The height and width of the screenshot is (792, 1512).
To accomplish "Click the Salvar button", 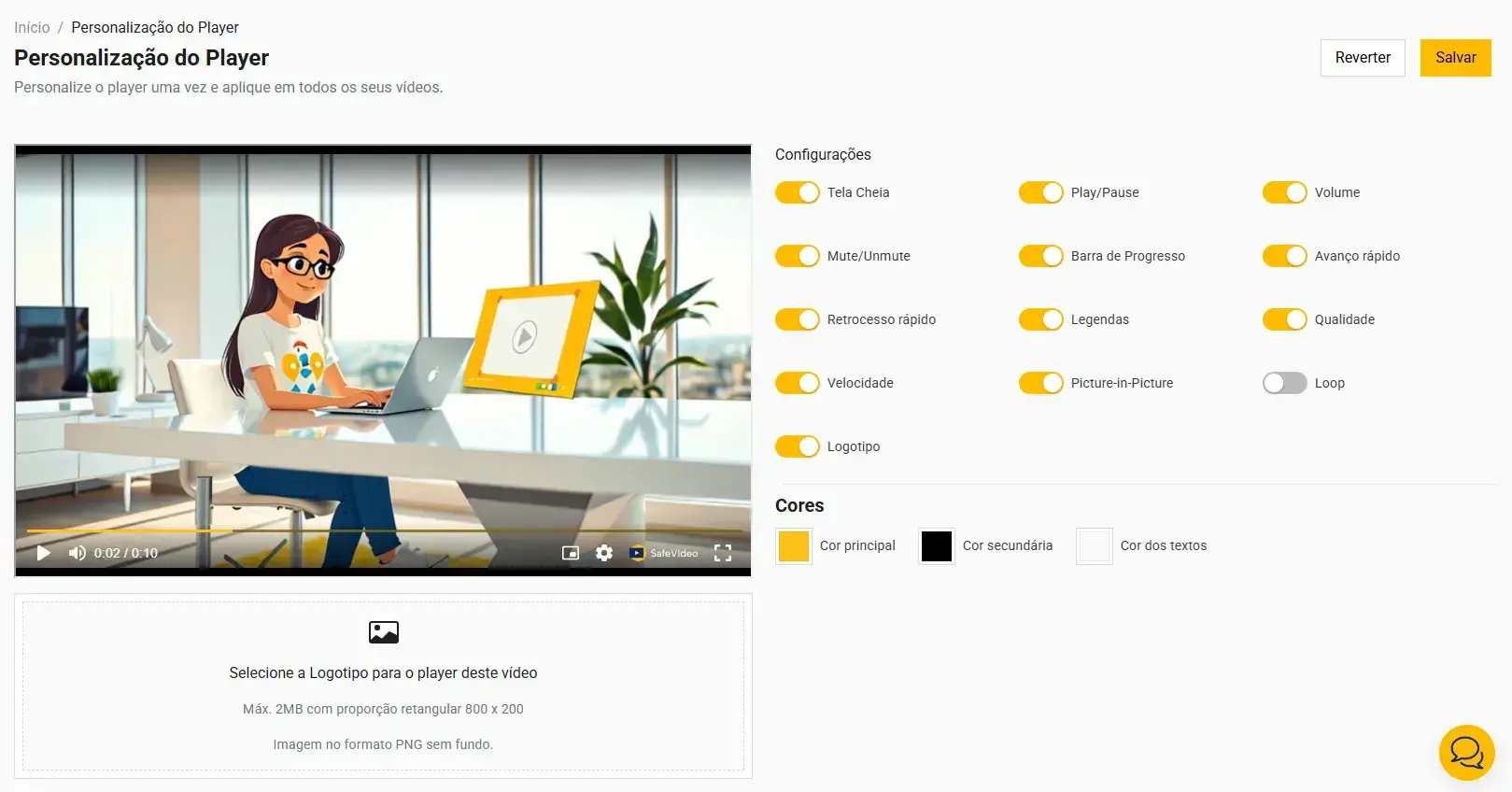I will [1455, 58].
